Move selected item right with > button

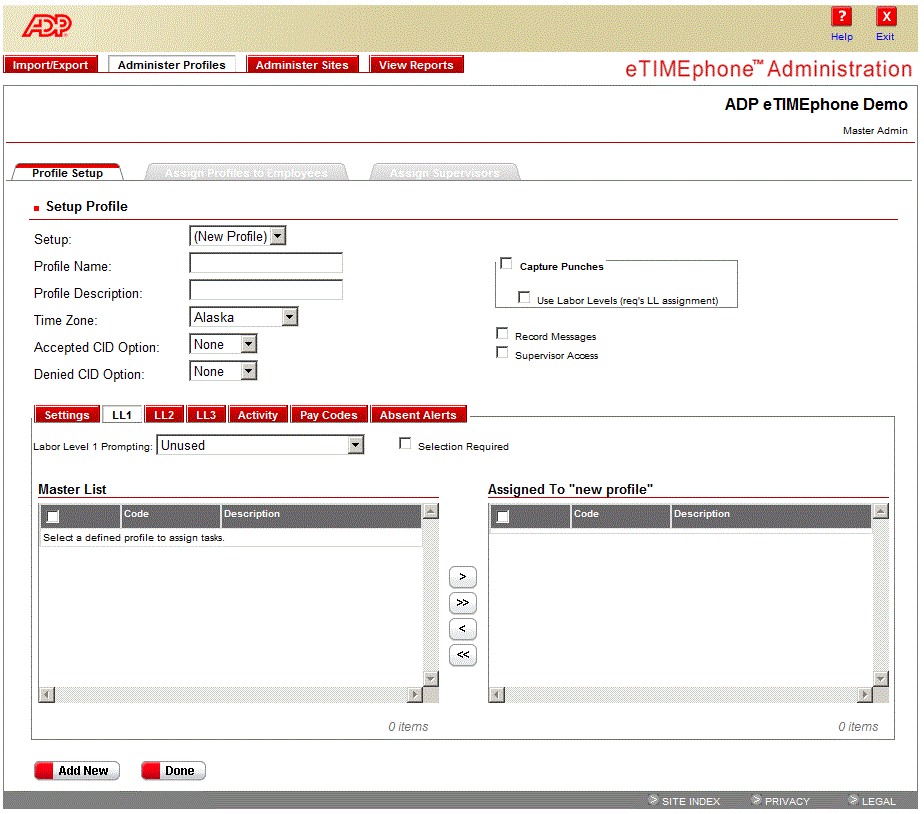point(463,576)
